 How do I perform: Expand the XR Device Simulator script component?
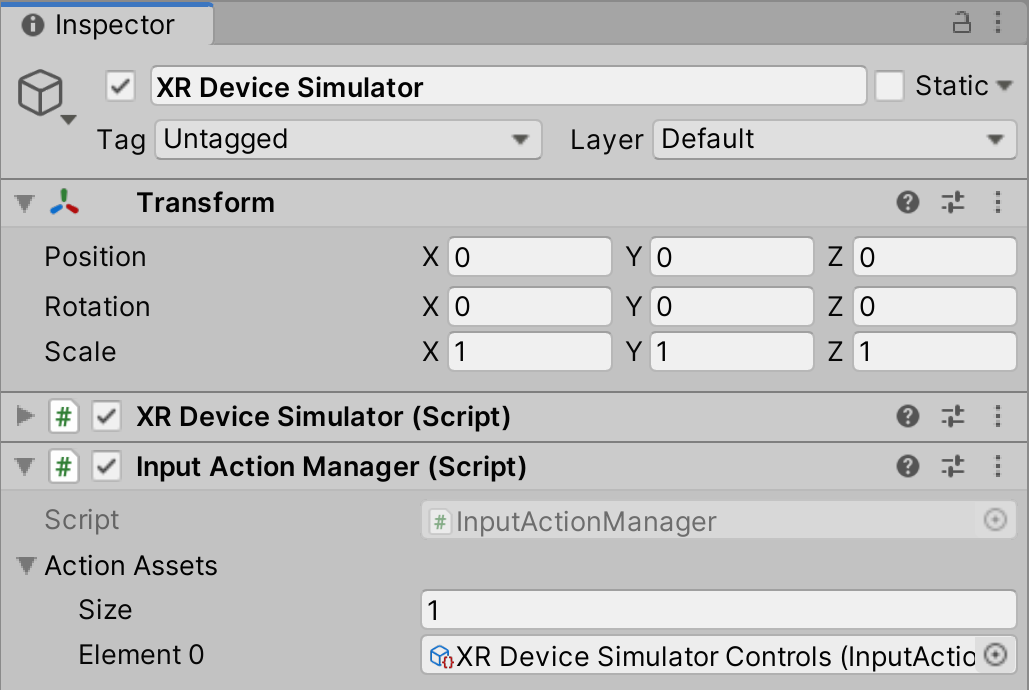point(25,417)
